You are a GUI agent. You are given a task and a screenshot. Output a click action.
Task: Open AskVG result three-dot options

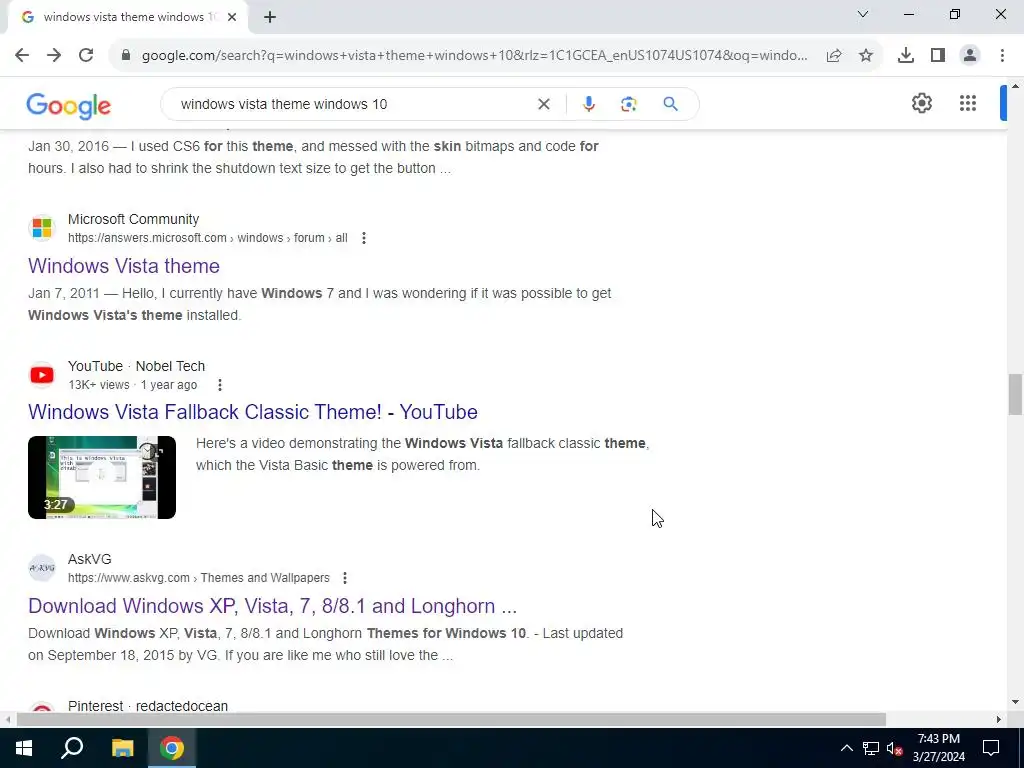(345, 578)
